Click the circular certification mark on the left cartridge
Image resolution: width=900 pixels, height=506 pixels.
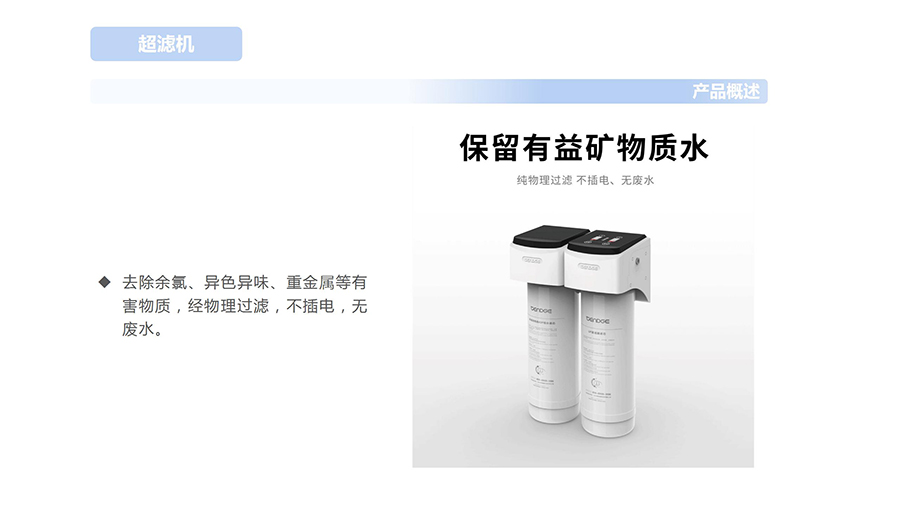(x=540, y=370)
